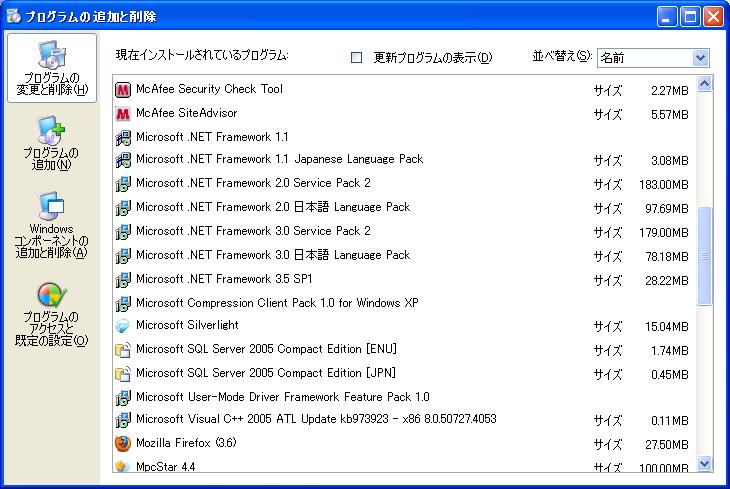The height and width of the screenshot is (489, 730).
Task: Click the MpcStar 4.4 star icon
Action: tap(122, 466)
